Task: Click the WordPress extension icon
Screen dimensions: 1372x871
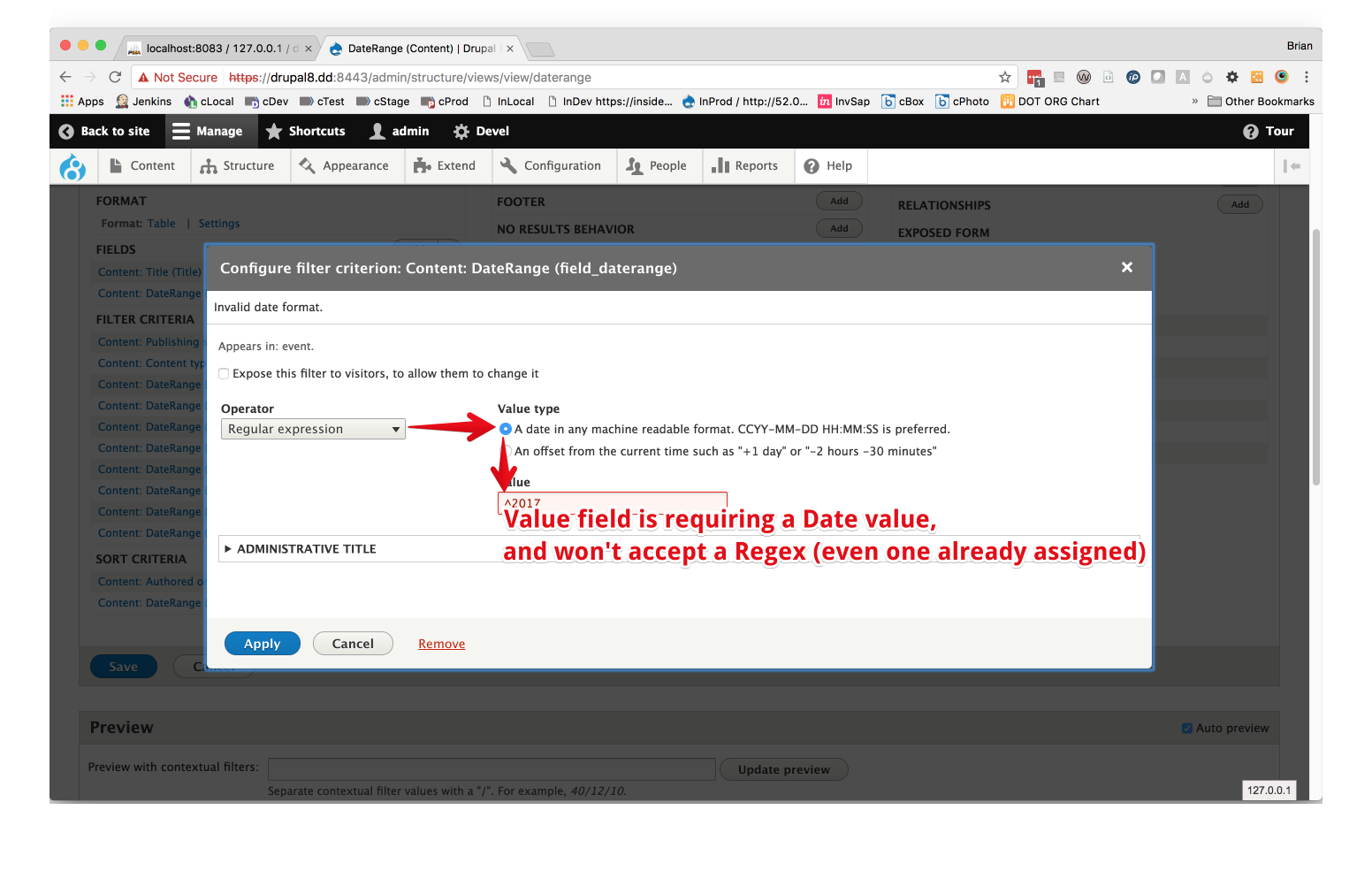Action: 1084,77
